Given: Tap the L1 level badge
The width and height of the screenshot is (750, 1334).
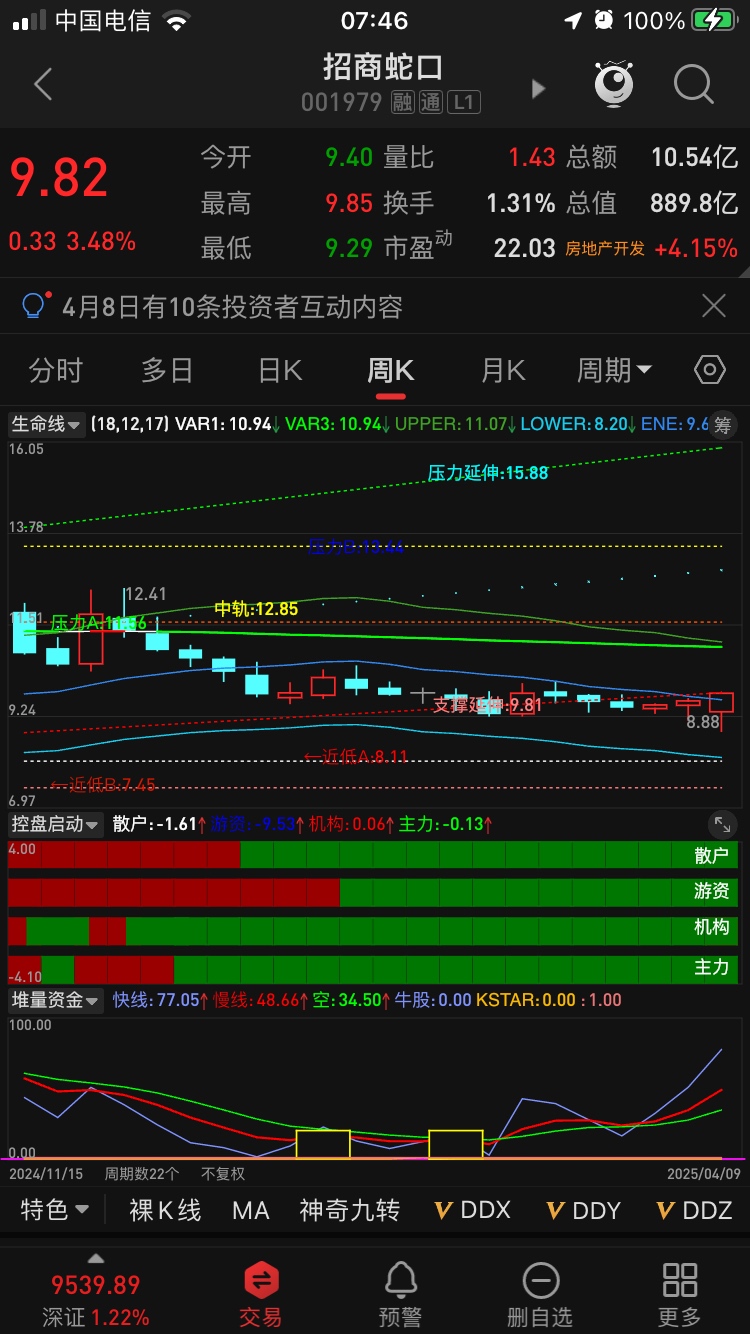Looking at the screenshot, I should pos(464,102).
